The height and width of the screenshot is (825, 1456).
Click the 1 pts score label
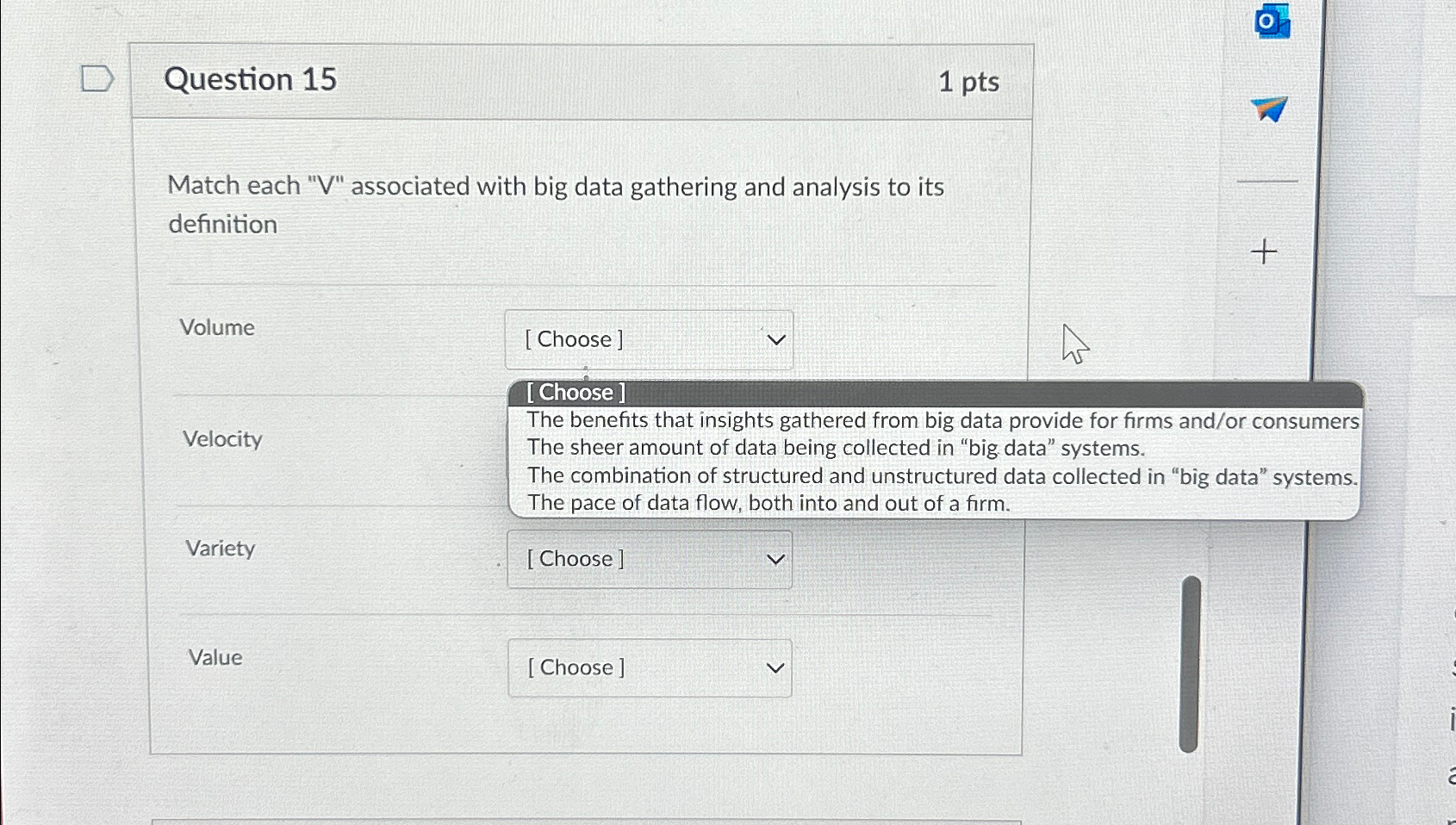pos(971,81)
